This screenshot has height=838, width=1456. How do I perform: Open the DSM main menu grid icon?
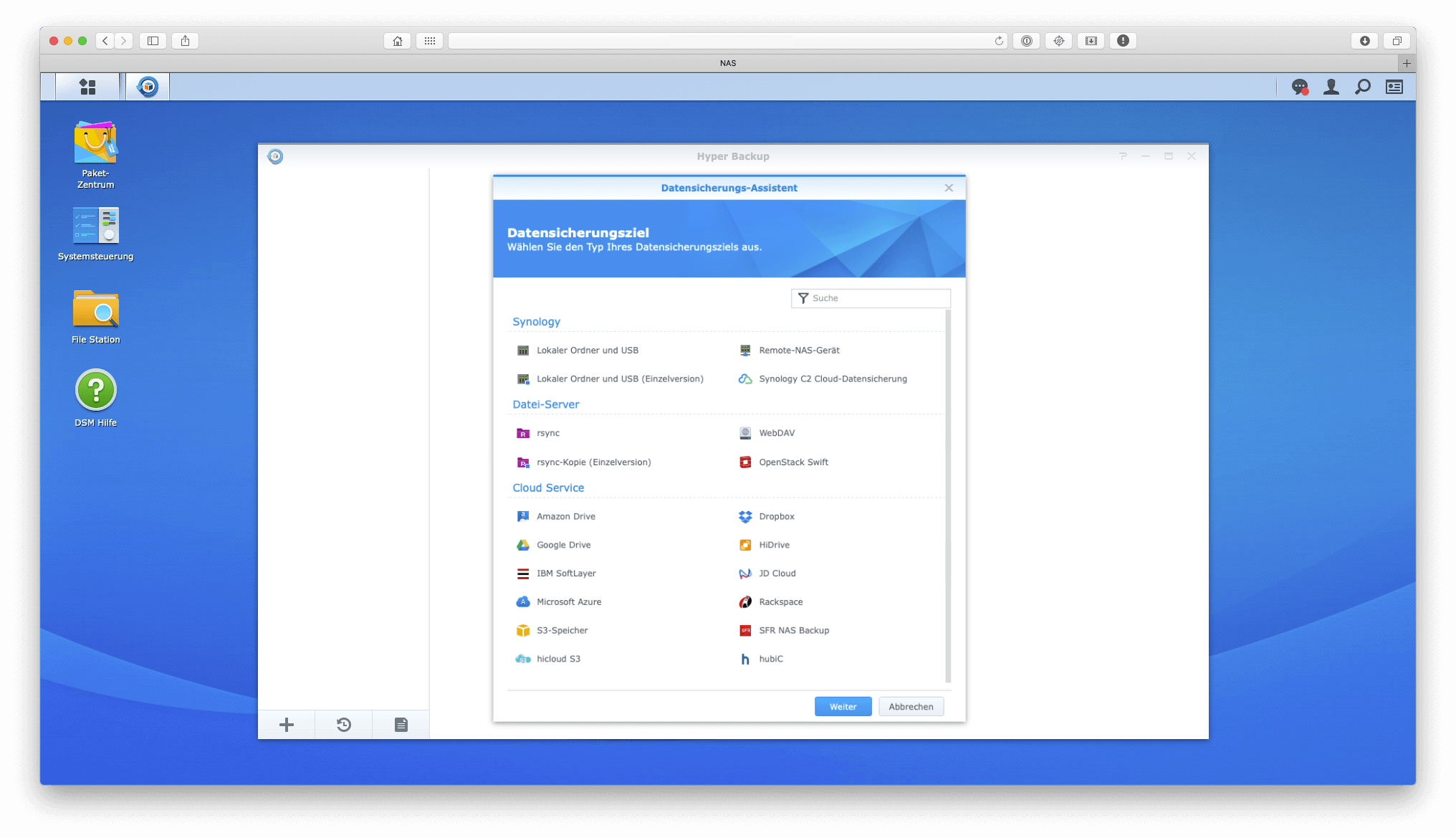pos(87,87)
